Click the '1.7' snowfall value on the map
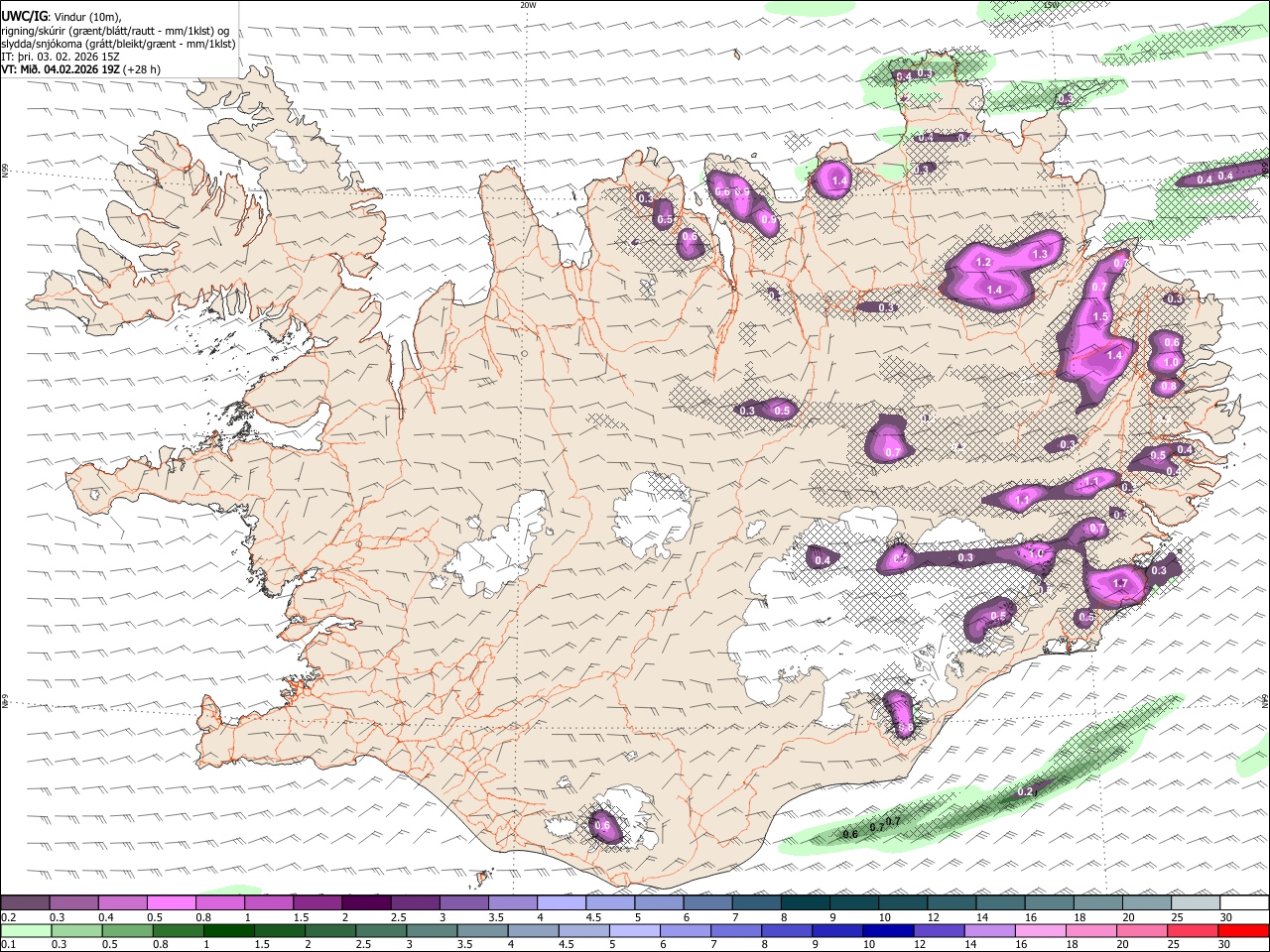The width and height of the screenshot is (1270, 952). [x=1120, y=584]
